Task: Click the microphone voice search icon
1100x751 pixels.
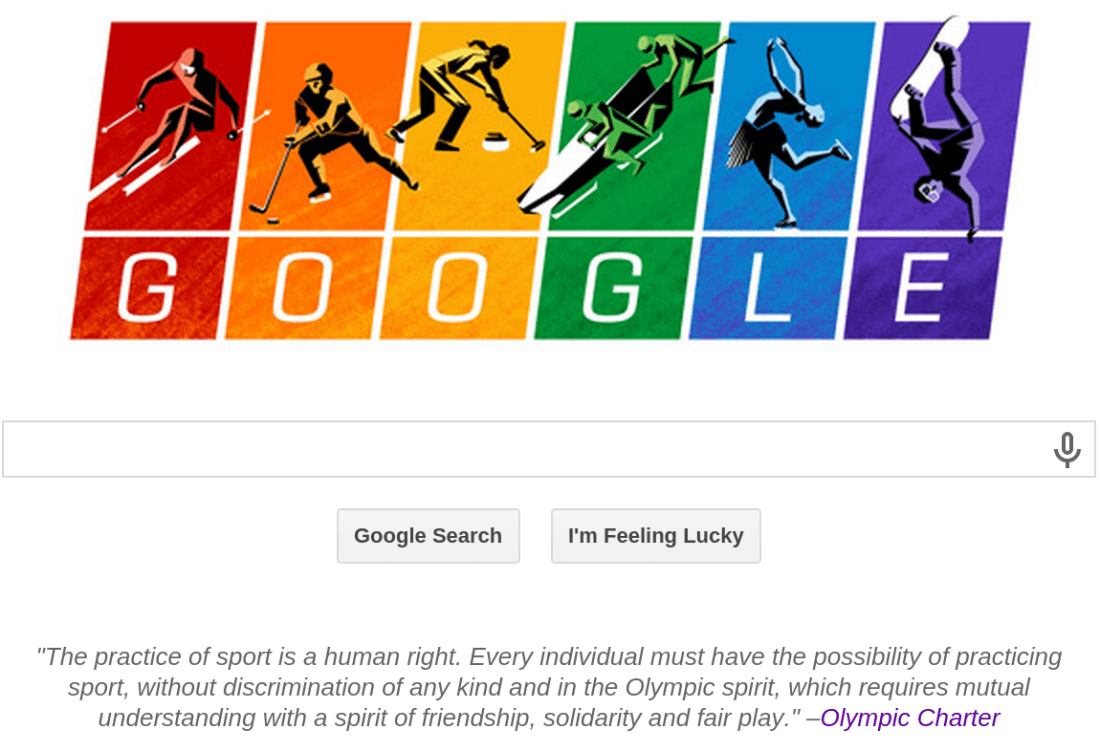Action: coord(1067,450)
